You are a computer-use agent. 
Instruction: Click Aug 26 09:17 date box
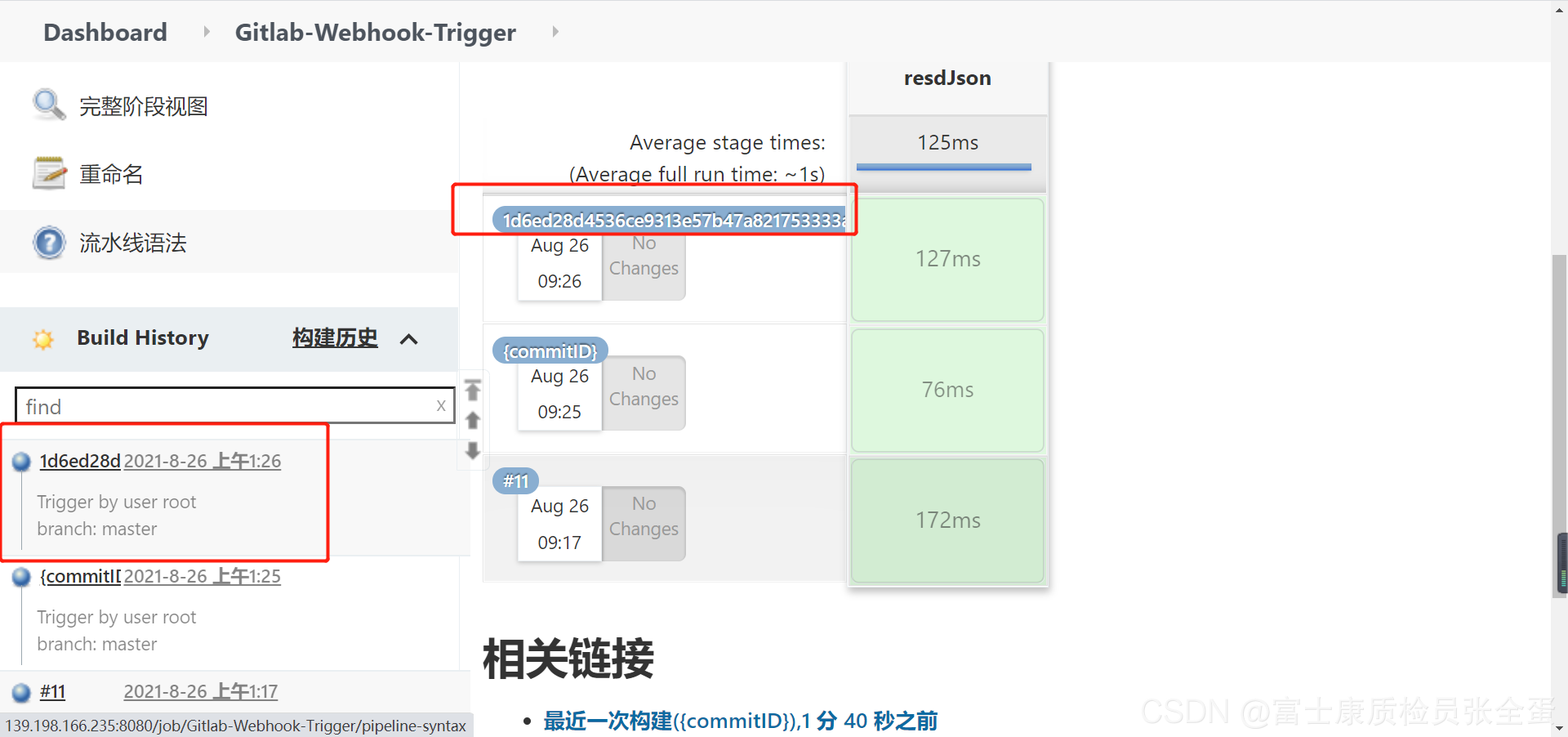pyautogui.click(x=559, y=524)
